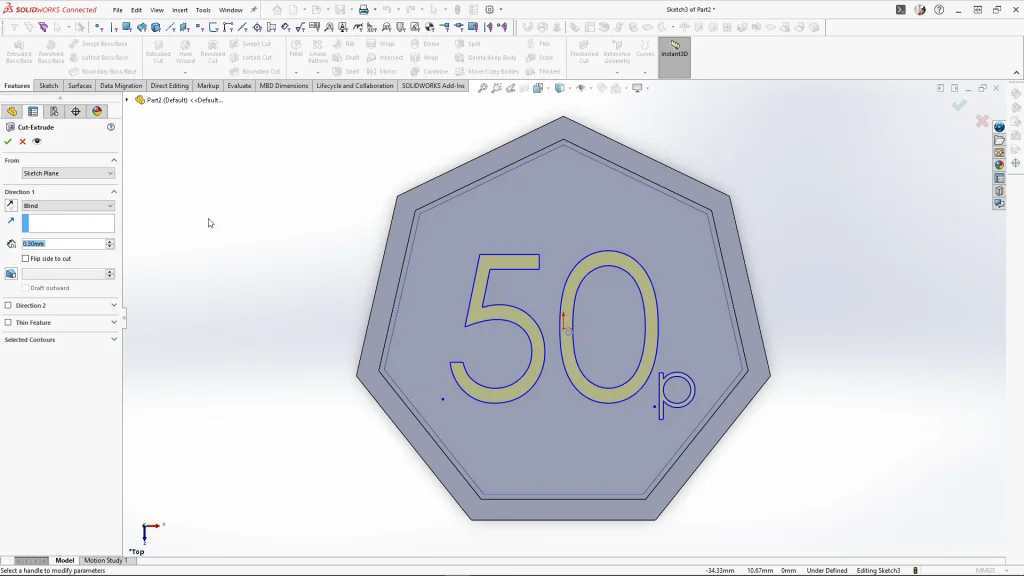
Task: Open the Blind end condition dropdown
Action: [x=68, y=205]
